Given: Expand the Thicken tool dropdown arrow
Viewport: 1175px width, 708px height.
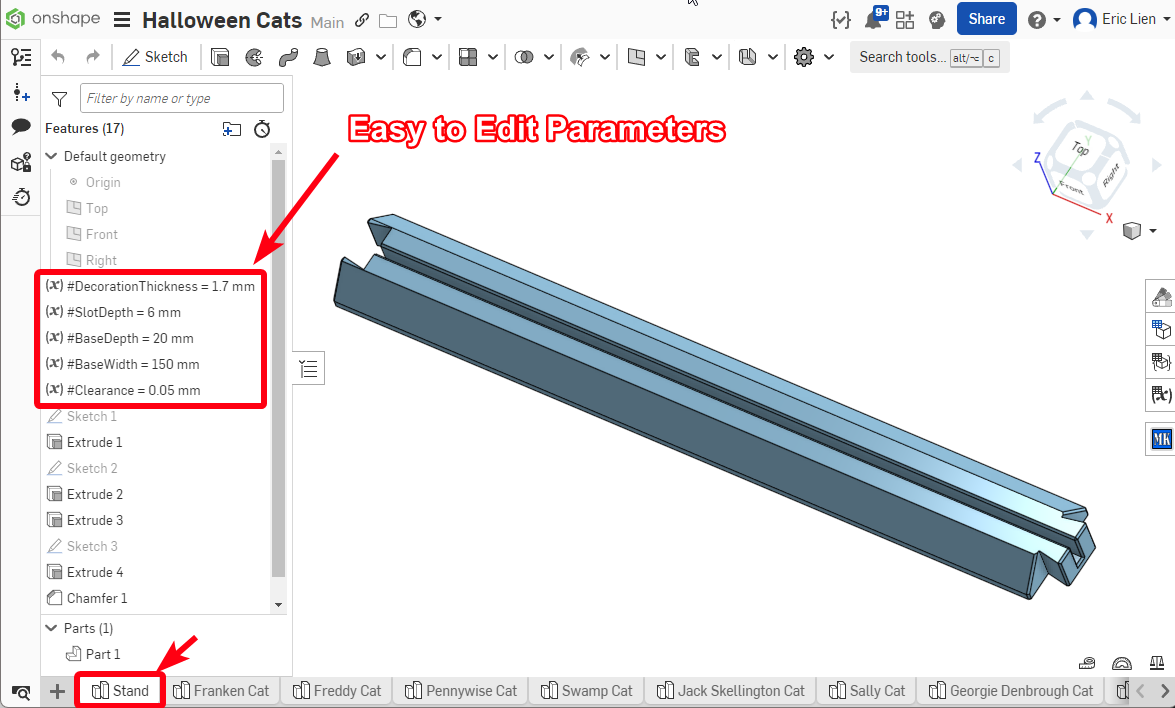Looking at the screenshot, I should pyautogui.click(x=381, y=57).
